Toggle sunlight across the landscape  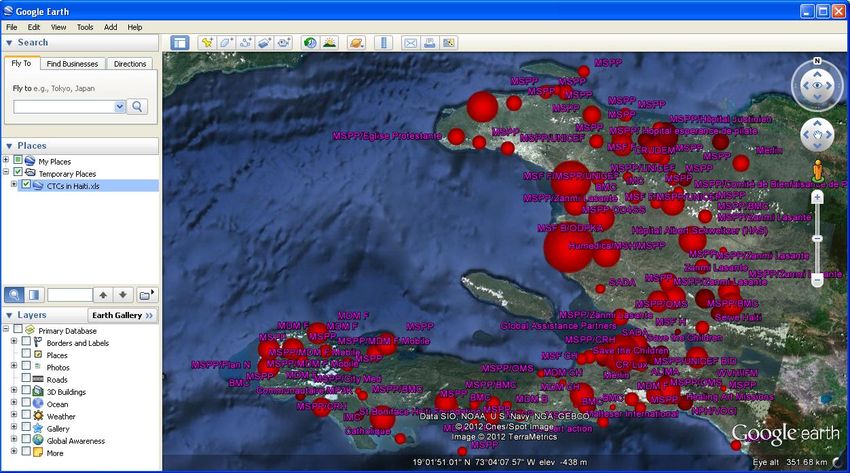coord(329,43)
